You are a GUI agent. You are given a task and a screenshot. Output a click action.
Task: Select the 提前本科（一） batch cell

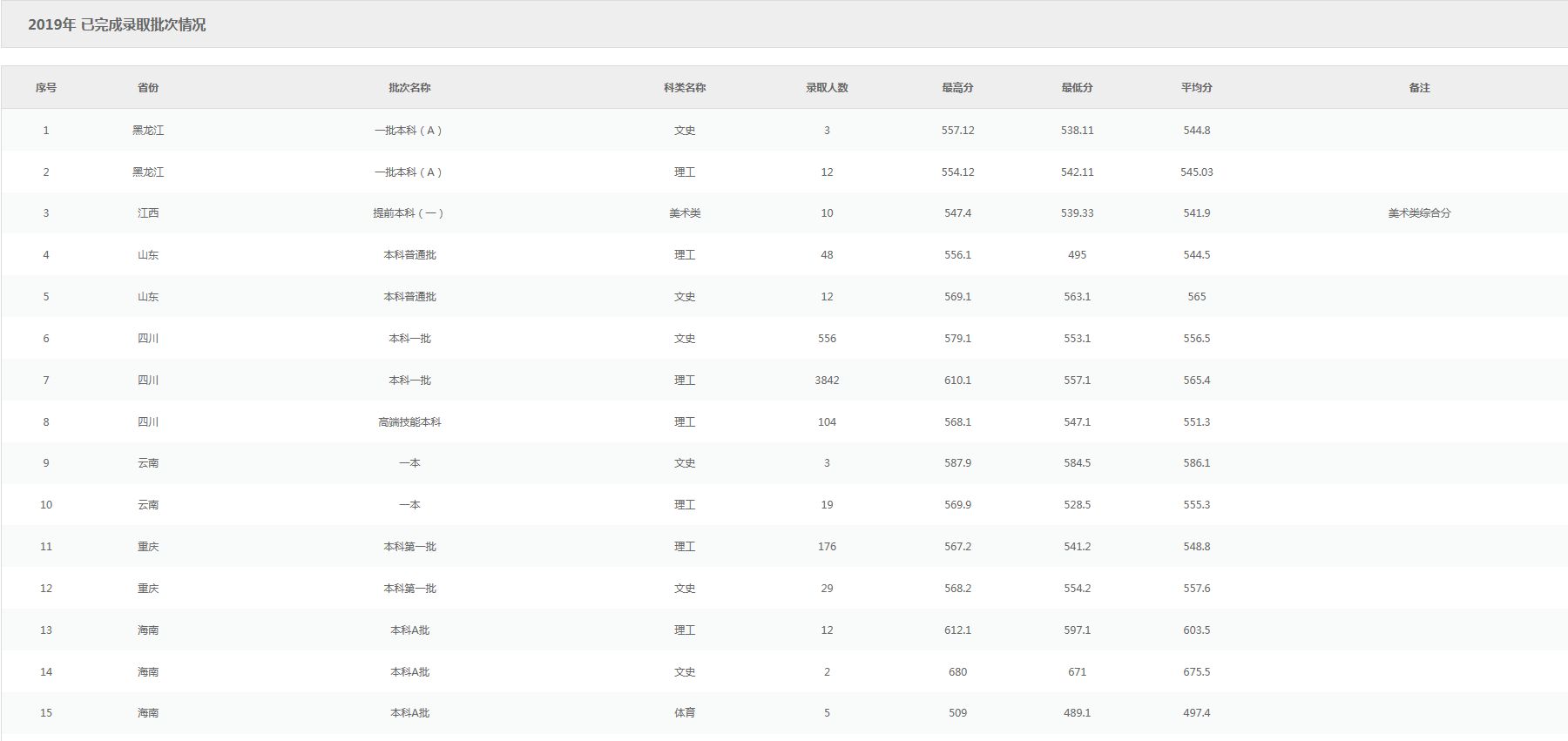click(x=409, y=213)
